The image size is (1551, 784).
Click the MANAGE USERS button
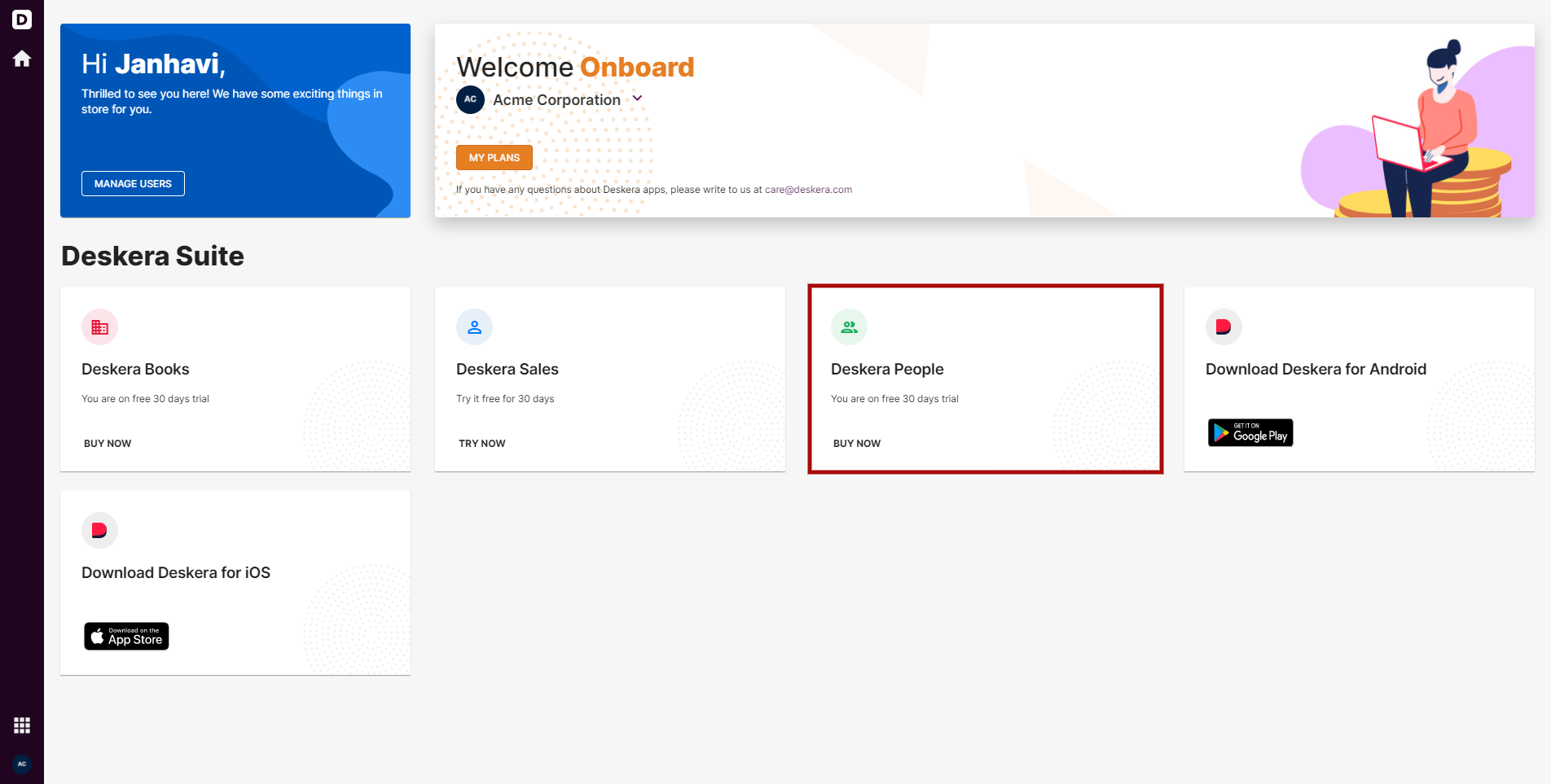tap(133, 184)
